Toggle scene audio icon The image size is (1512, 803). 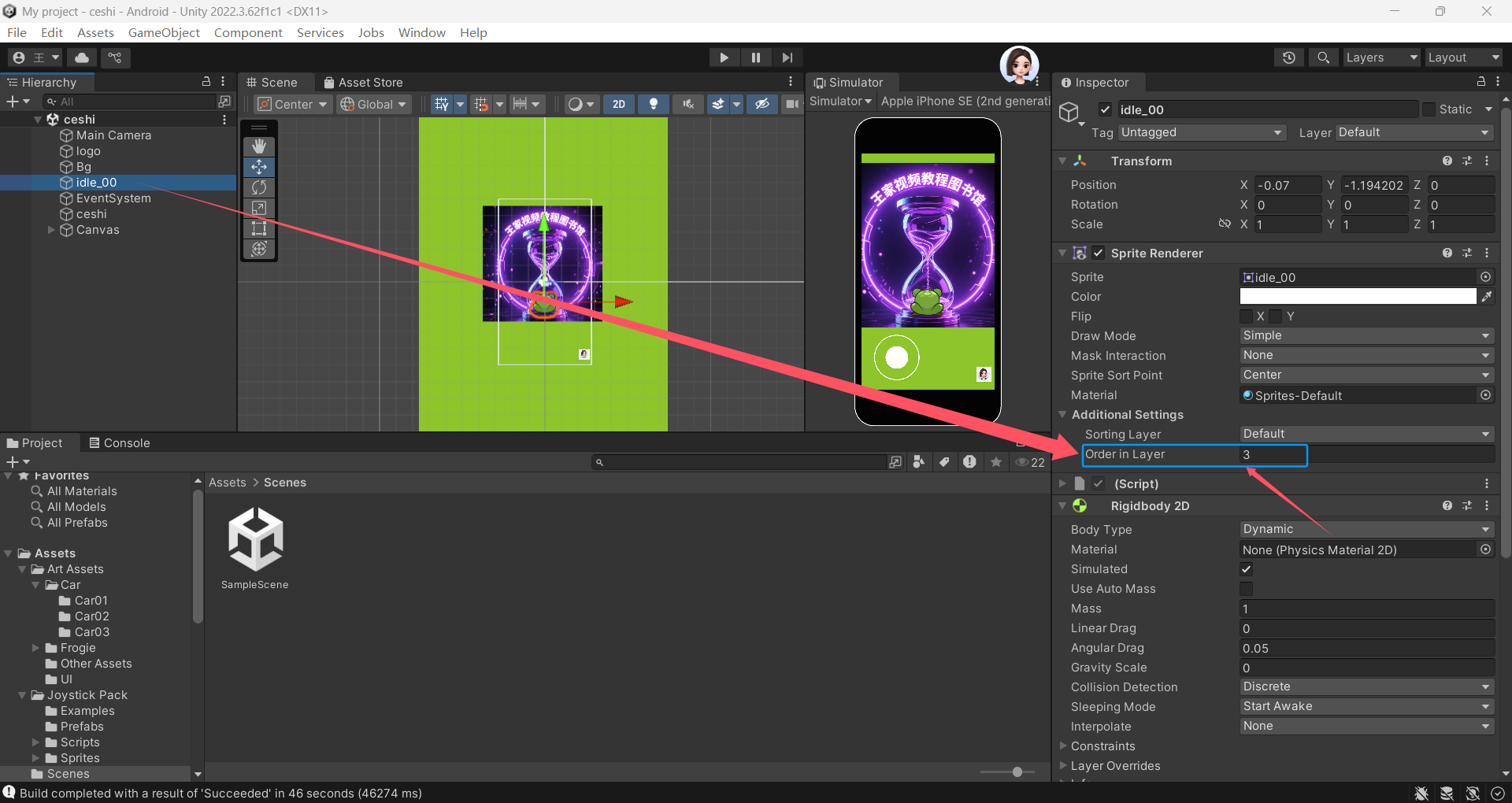(x=688, y=104)
